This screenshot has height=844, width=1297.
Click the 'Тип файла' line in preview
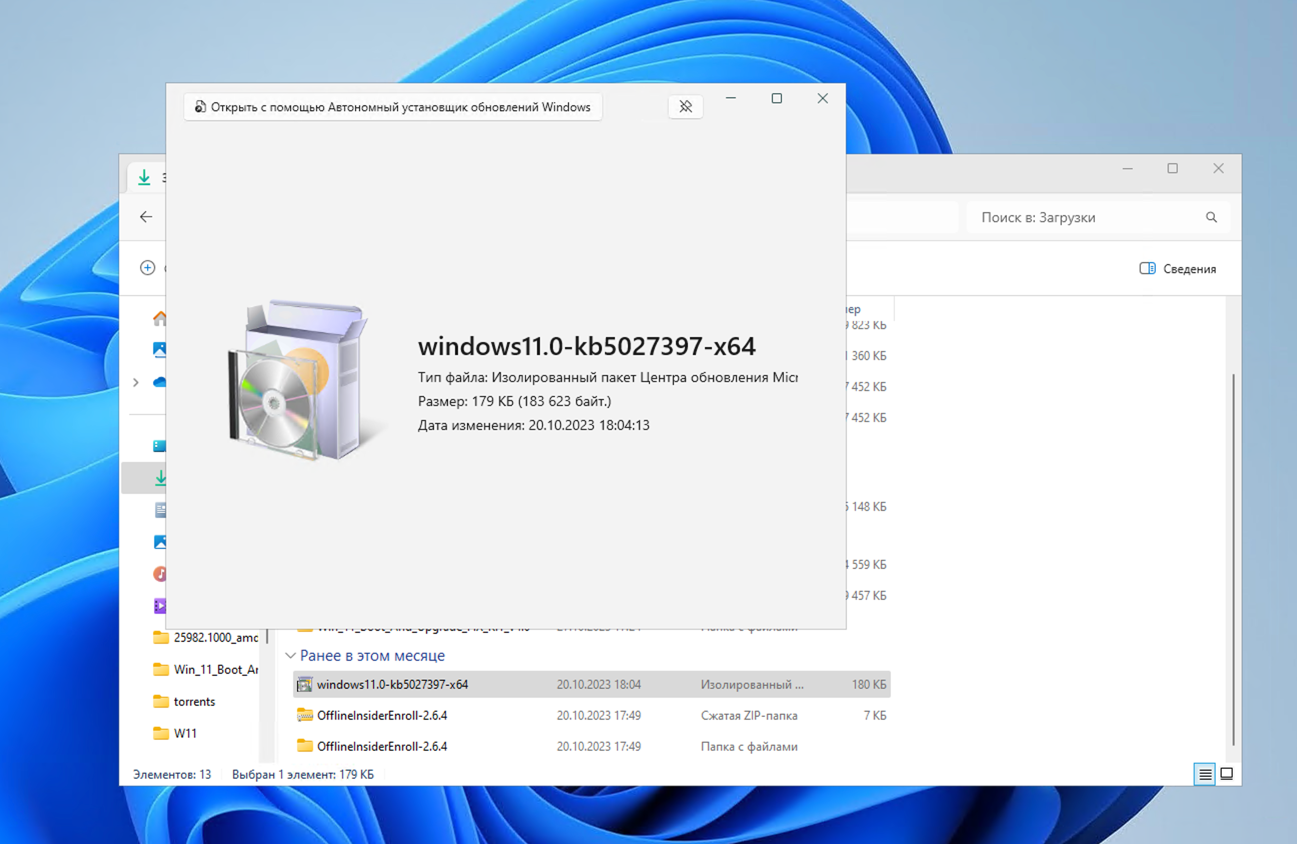[x=608, y=377]
